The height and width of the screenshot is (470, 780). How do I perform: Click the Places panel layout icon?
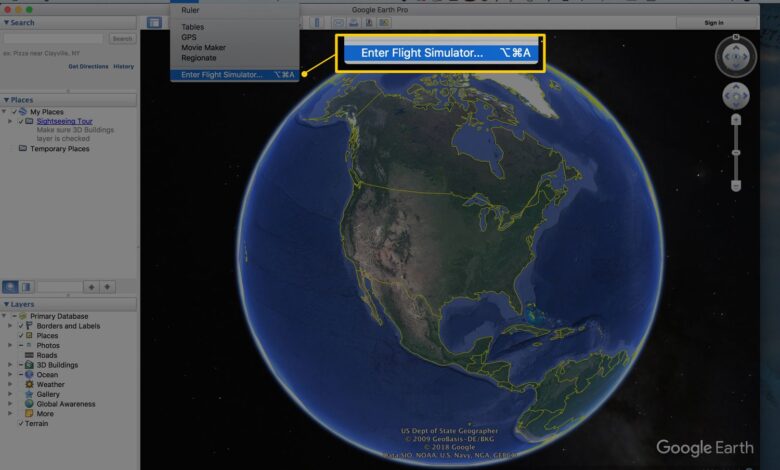click(26, 287)
